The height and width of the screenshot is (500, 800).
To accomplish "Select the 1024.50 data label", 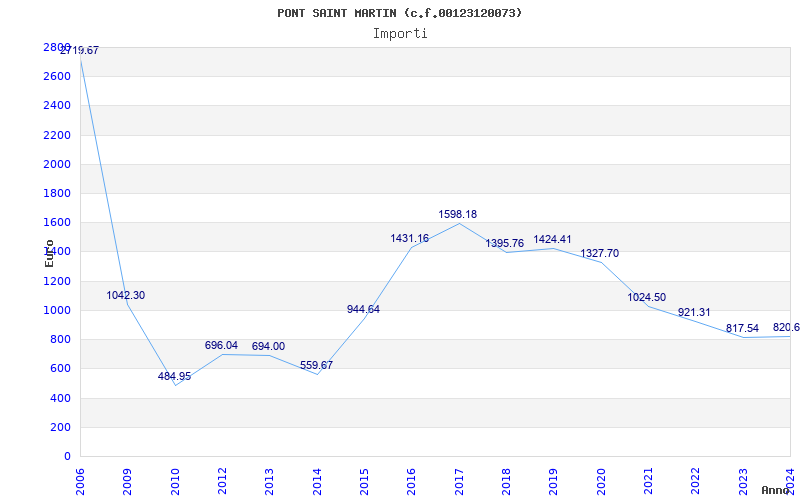I will click(647, 297).
